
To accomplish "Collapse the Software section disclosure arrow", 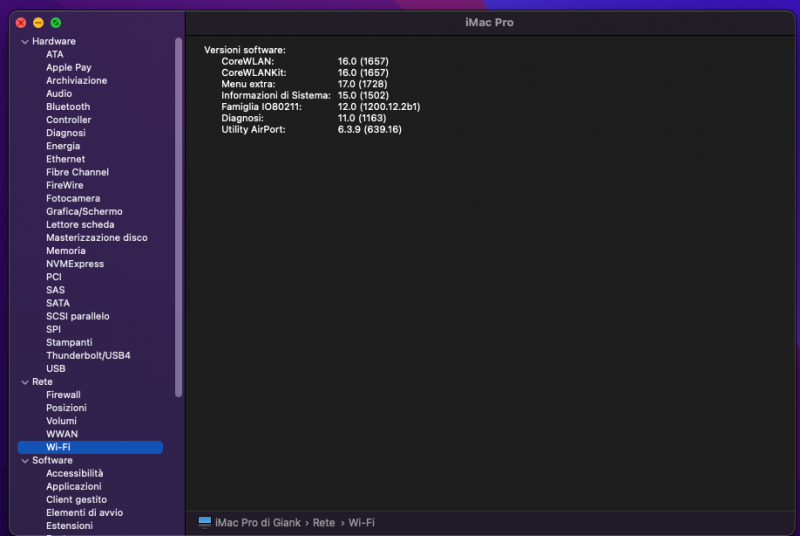I will (x=25, y=461).
